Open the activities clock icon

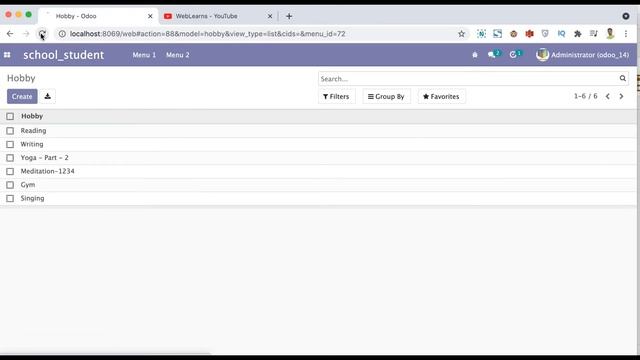pyautogui.click(x=514, y=55)
